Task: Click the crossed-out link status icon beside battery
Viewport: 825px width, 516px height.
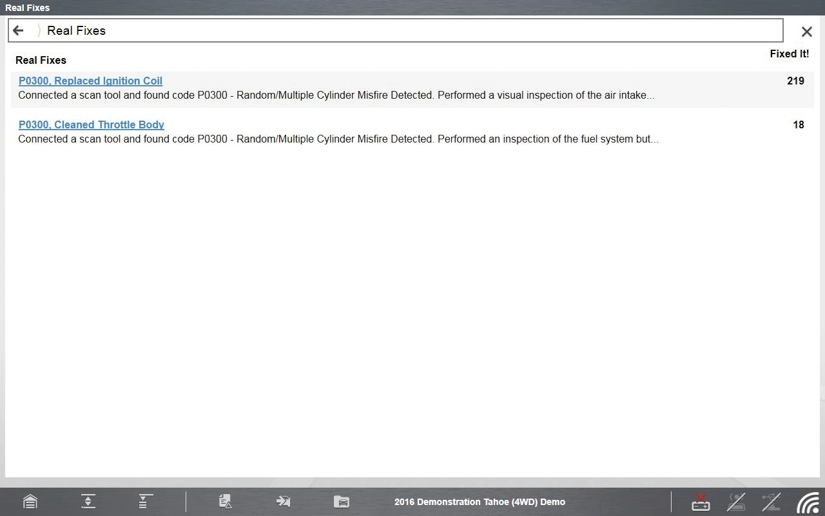Action: tap(736, 501)
